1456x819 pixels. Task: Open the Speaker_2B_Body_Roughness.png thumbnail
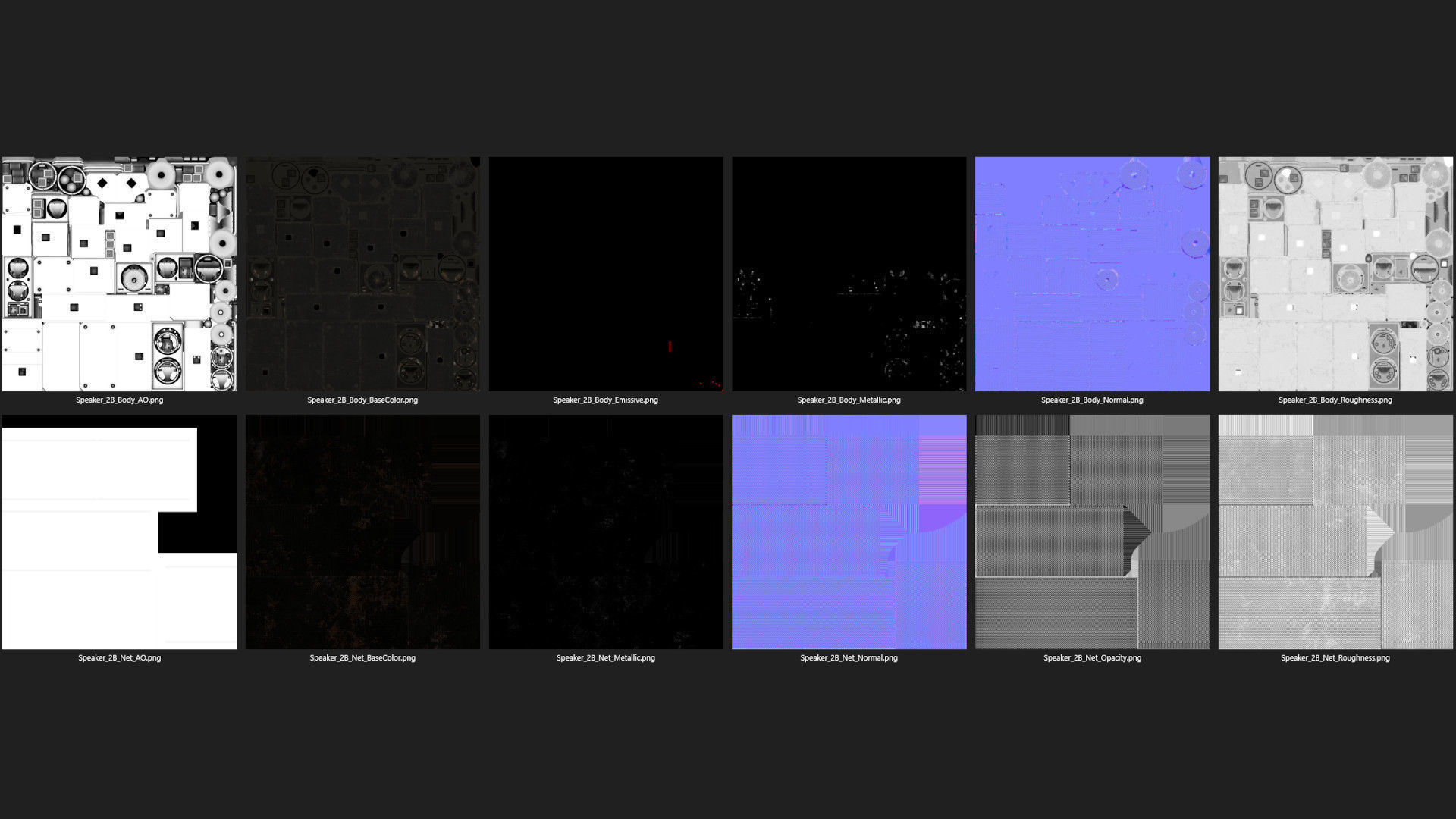pyautogui.click(x=1335, y=274)
